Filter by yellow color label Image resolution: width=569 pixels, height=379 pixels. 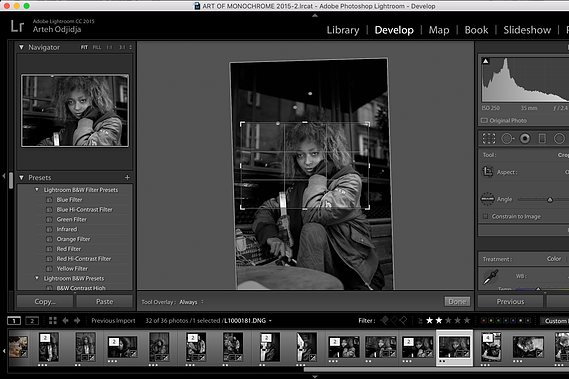click(491, 321)
